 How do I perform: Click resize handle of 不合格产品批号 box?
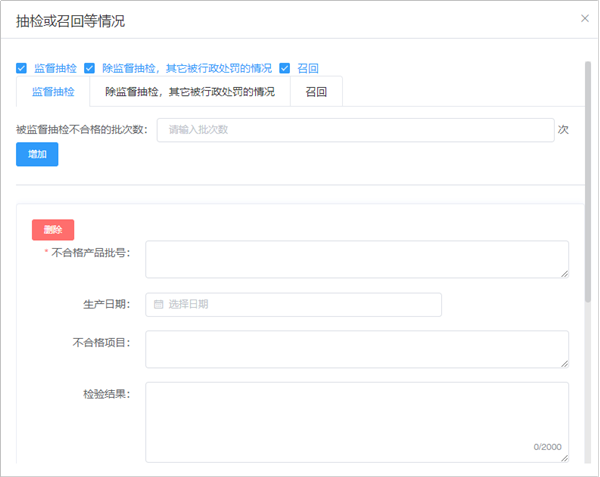[x=564, y=272]
